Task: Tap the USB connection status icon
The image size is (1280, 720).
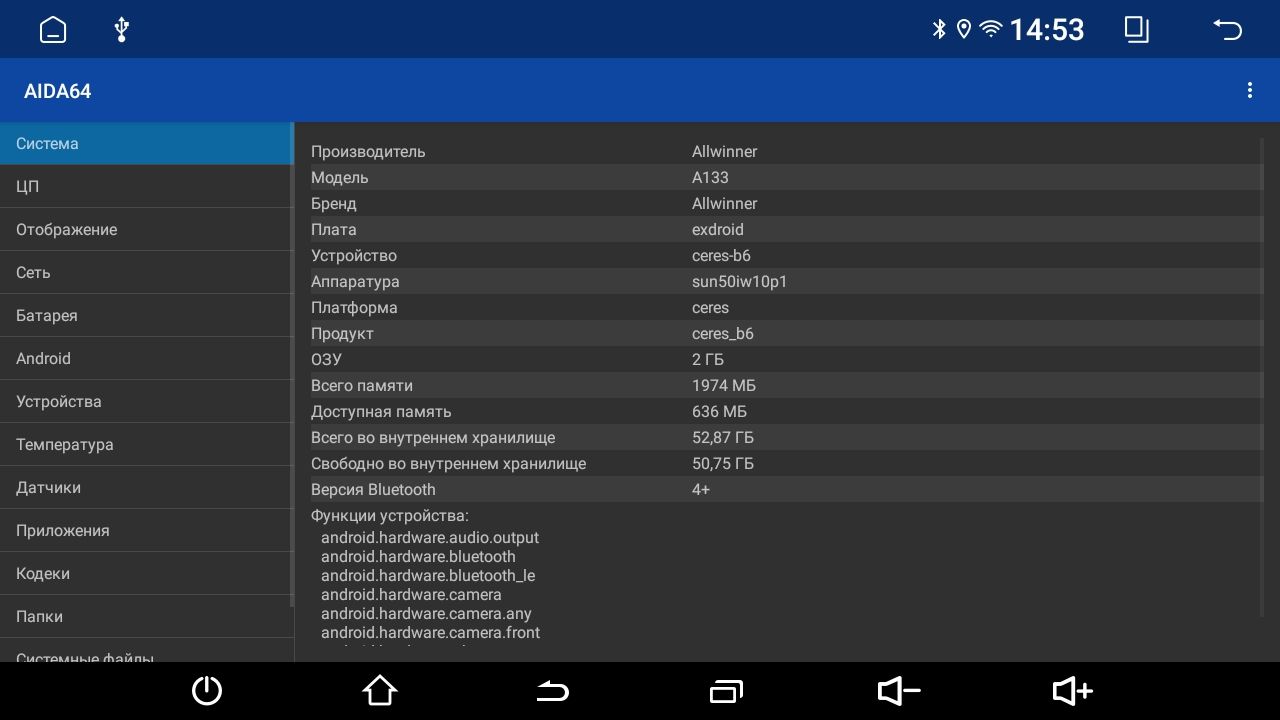Action: pos(120,29)
